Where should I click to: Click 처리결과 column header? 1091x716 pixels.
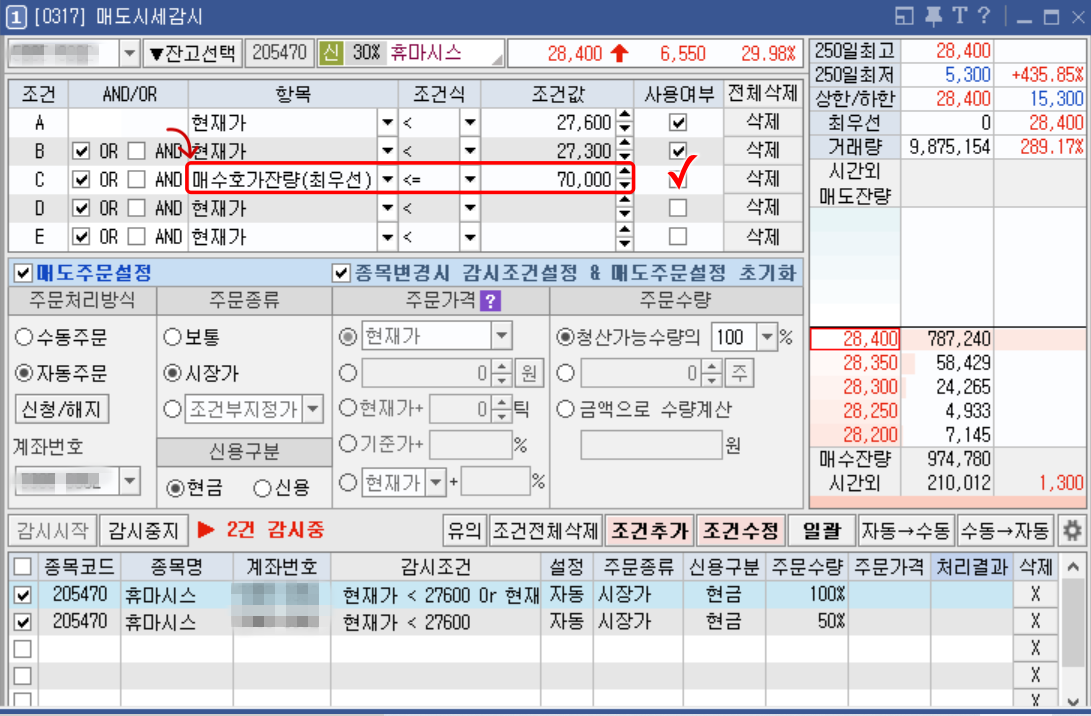[x=972, y=567]
